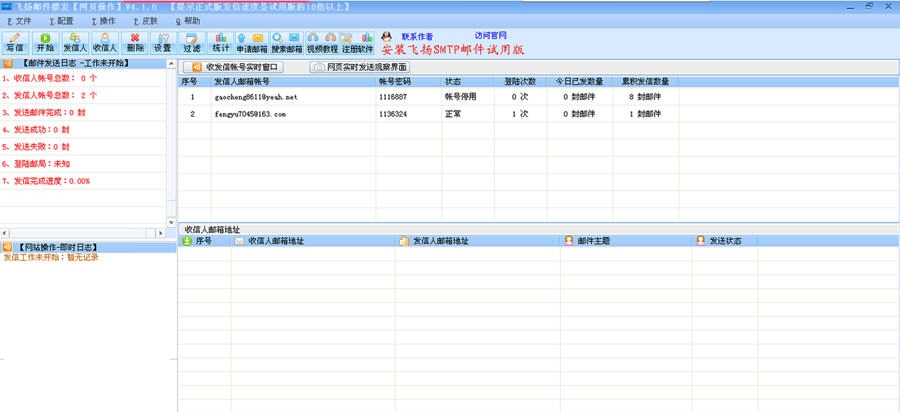900x412 pixels.
Task: Open the 发信人 (sender) toolbar icon
Action: (74, 42)
